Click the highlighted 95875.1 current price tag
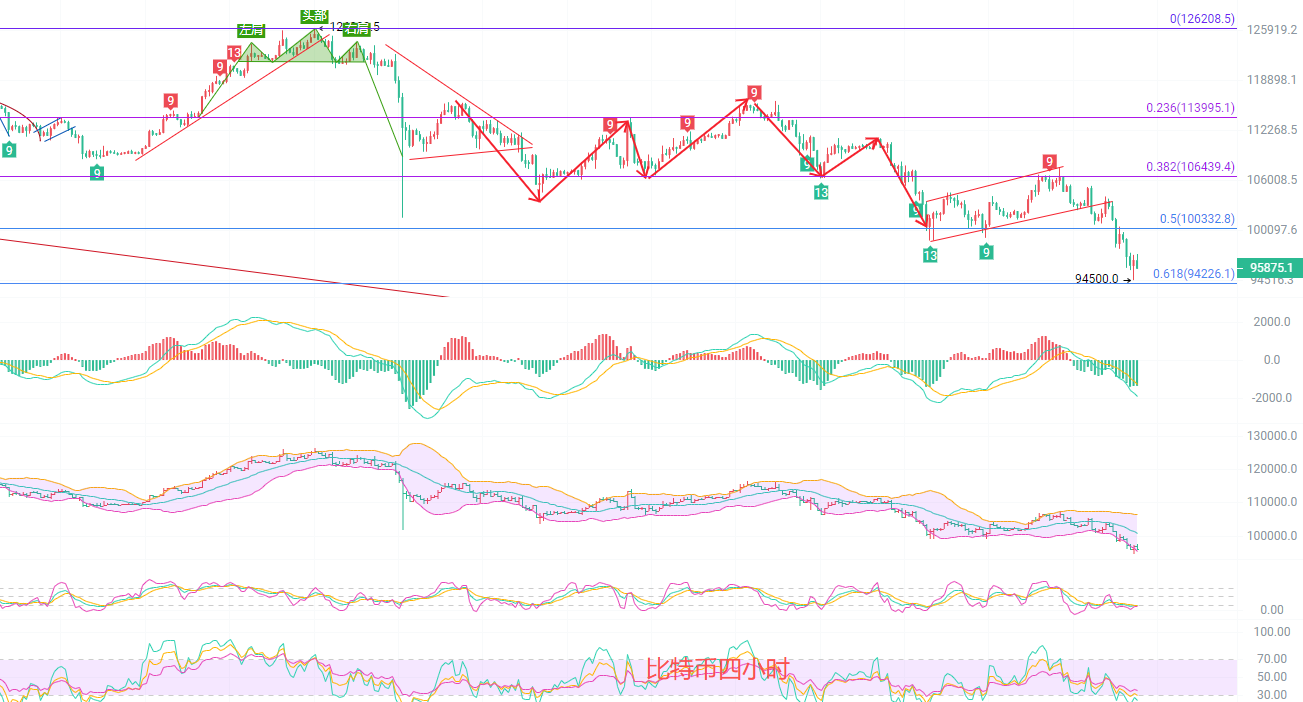The width and height of the screenshot is (1303, 702). click(1270, 268)
